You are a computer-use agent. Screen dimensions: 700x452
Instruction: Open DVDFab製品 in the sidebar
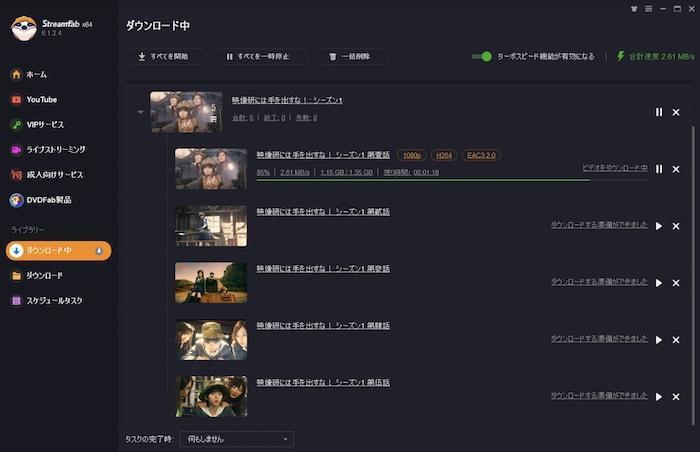pos(41,200)
